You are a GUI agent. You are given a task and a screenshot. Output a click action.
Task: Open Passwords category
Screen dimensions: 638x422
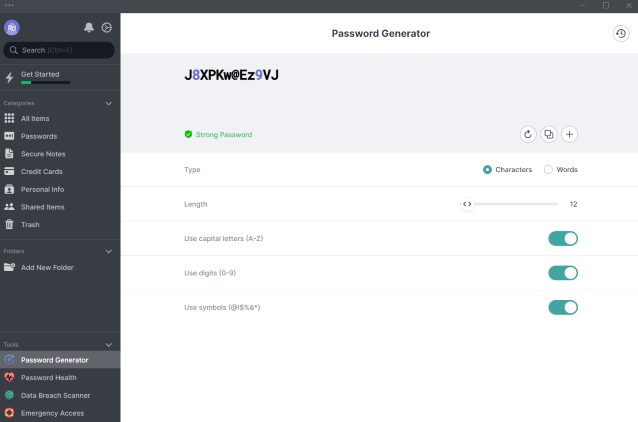point(39,136)
